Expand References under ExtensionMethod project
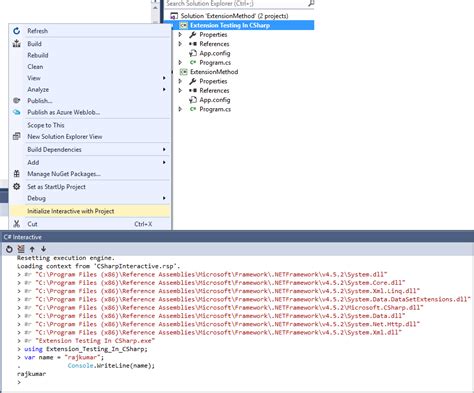 tap(180, 90)
